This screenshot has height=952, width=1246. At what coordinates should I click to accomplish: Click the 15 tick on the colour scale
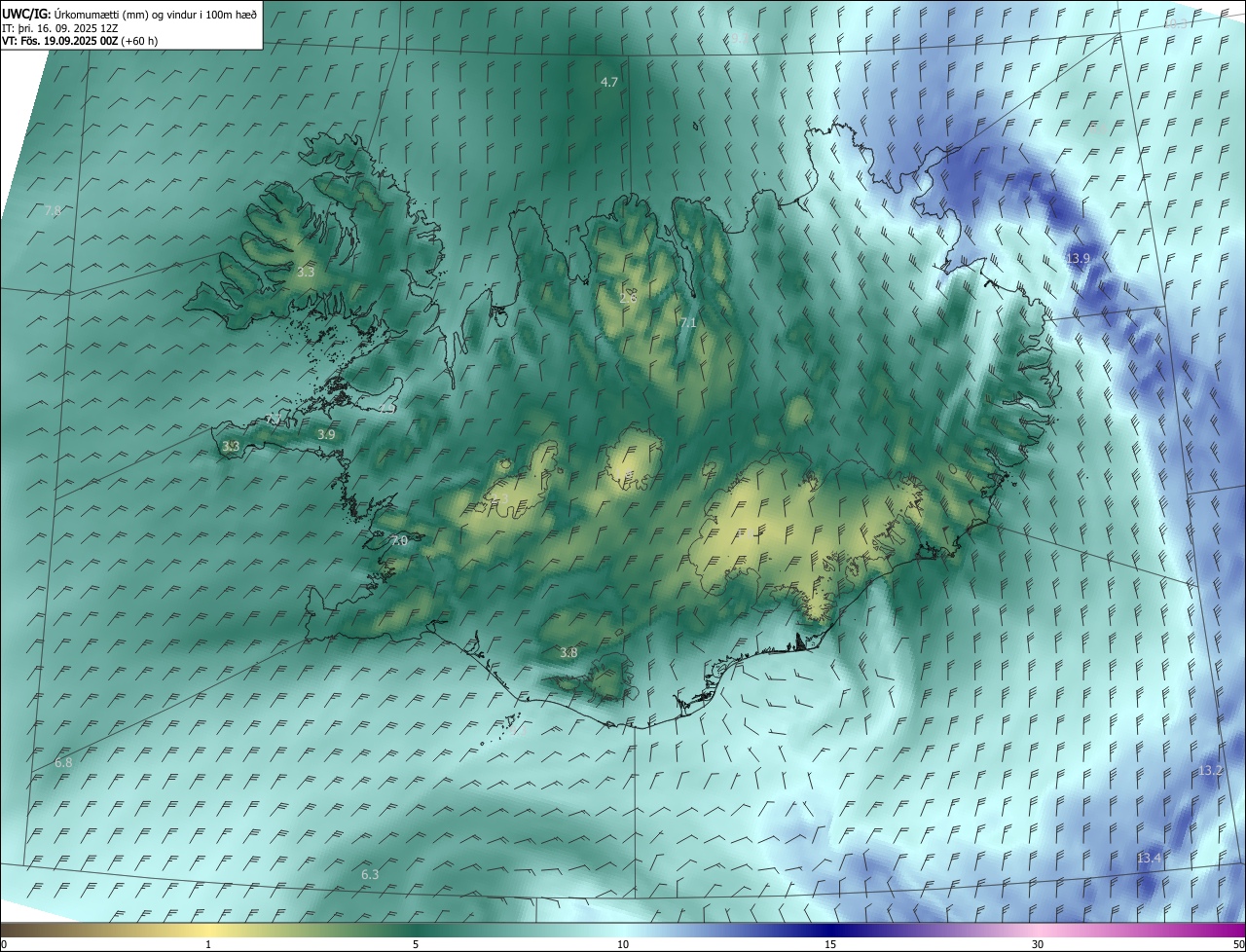830,944
